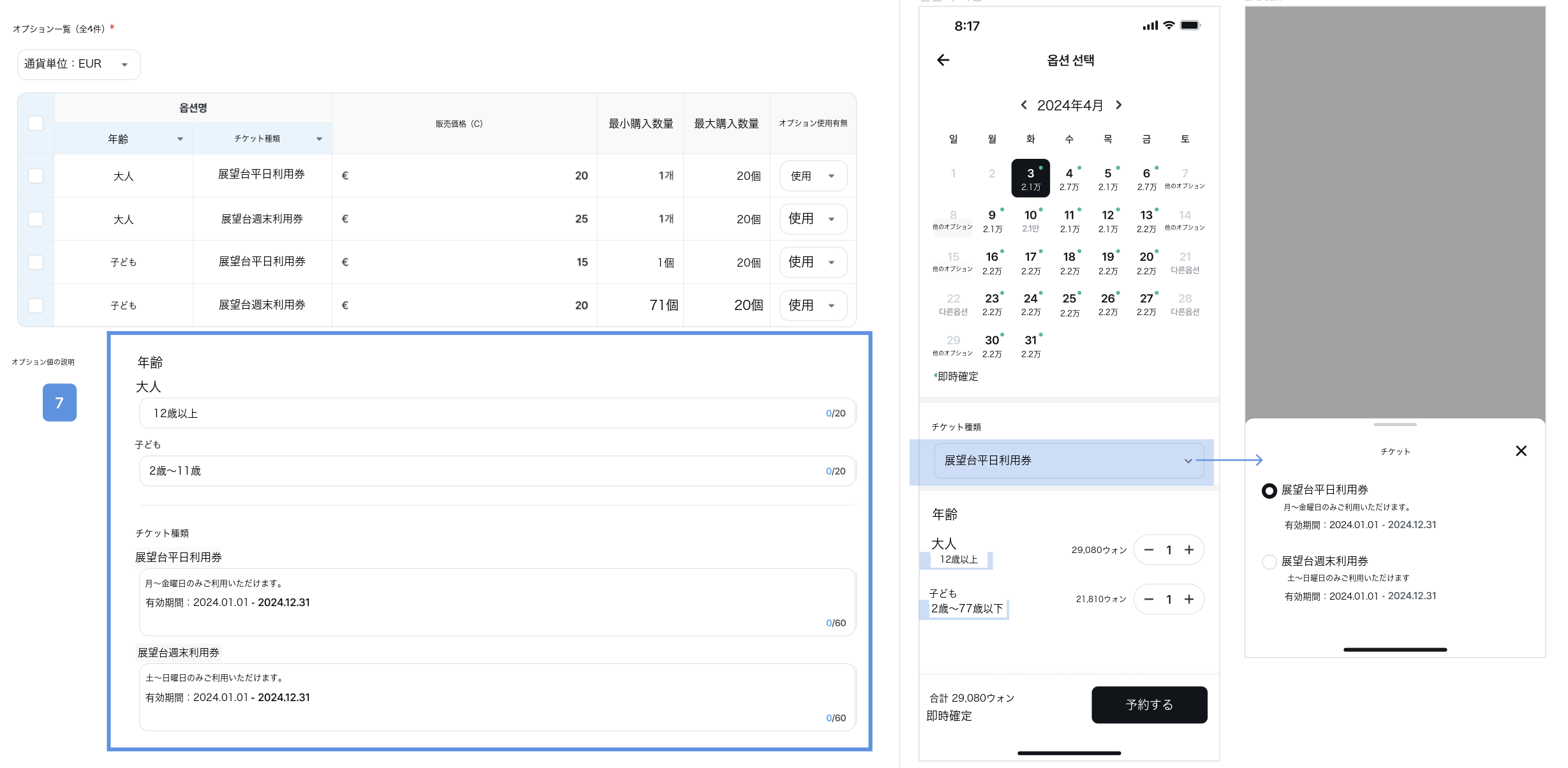1568x768 pixels.
Task: Decrease 大人 quantity with minus
Action: [x=1149, y=550]
